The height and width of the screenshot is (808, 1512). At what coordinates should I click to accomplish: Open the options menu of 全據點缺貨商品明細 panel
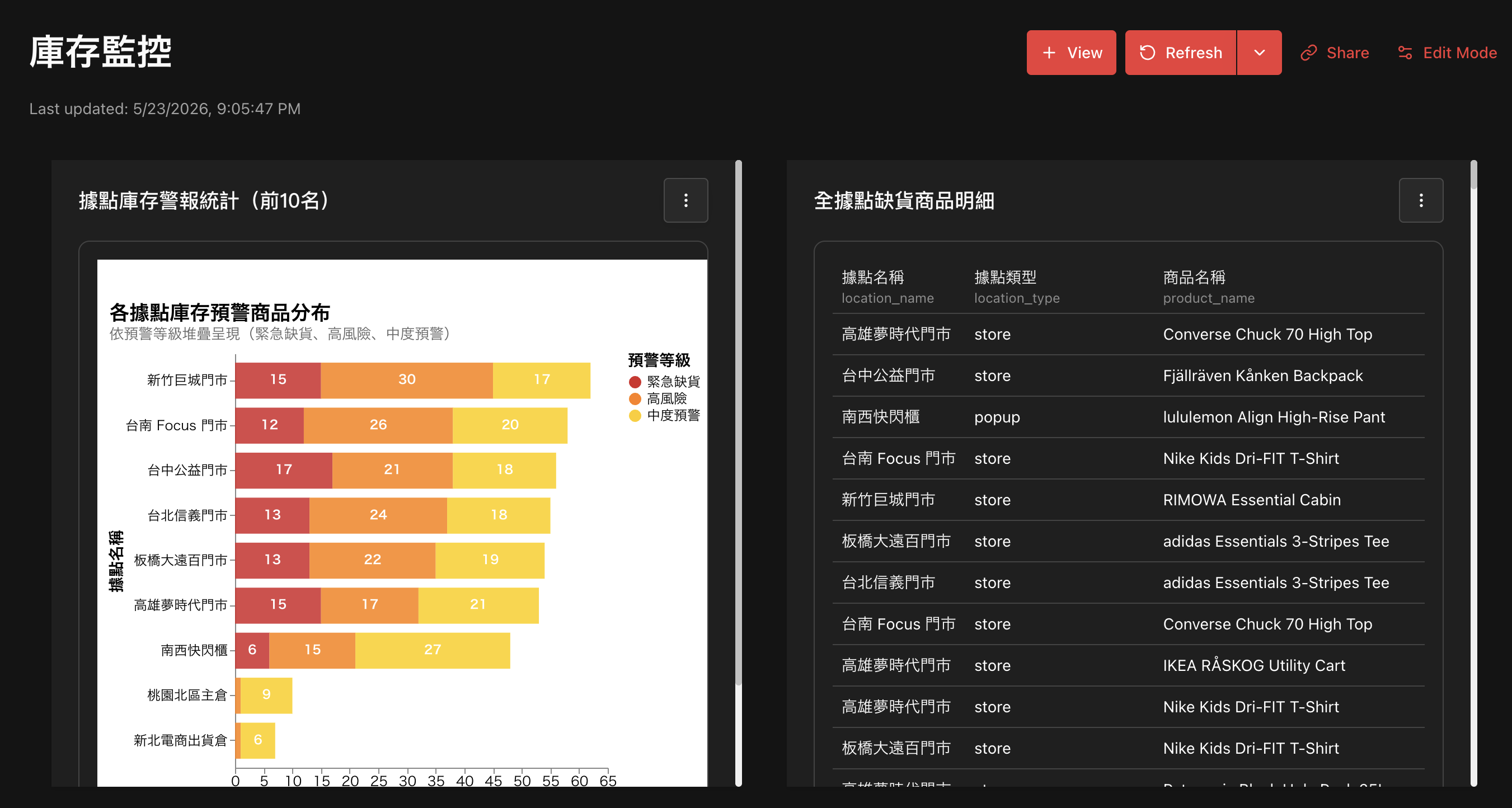tap(1420, 201)
